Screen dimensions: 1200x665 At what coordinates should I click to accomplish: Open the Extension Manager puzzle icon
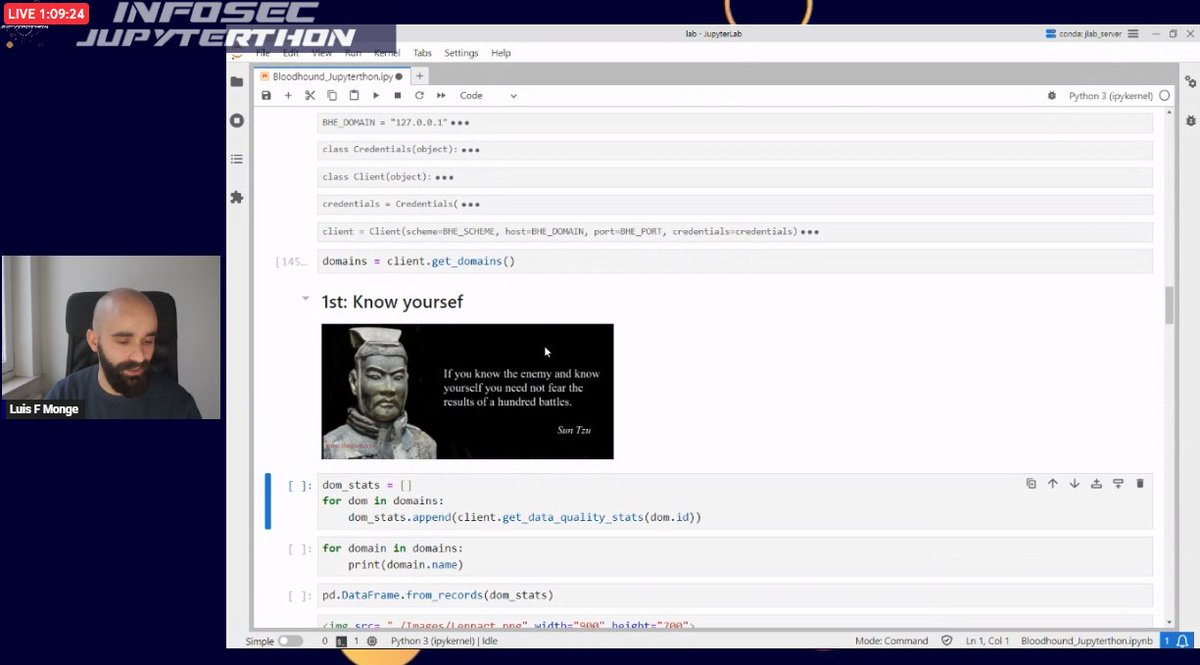pos(237,198)
